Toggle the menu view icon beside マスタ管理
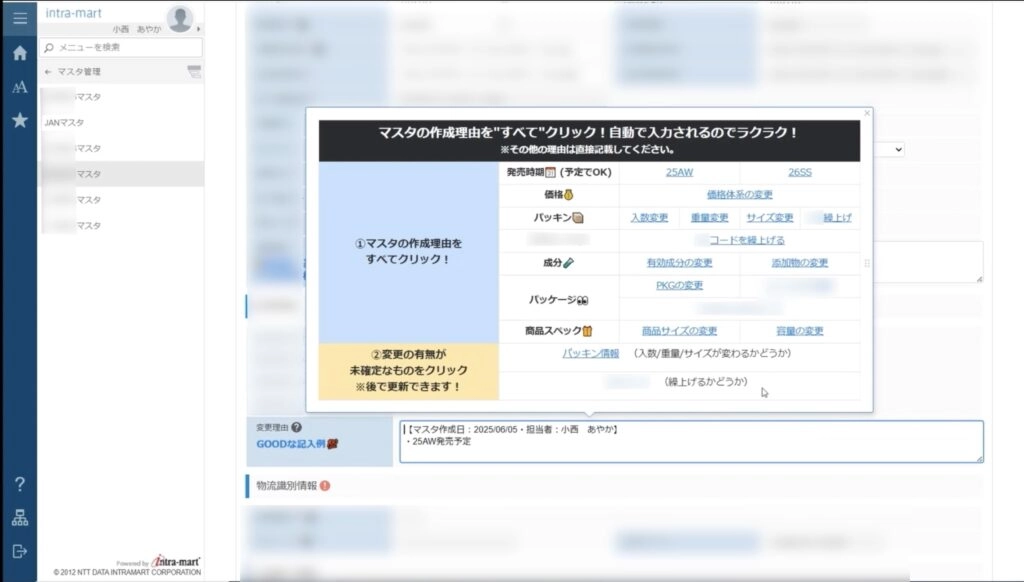The width and height of the screenshot is (1024, 582). pyautogui.click(x=194, y=71)
